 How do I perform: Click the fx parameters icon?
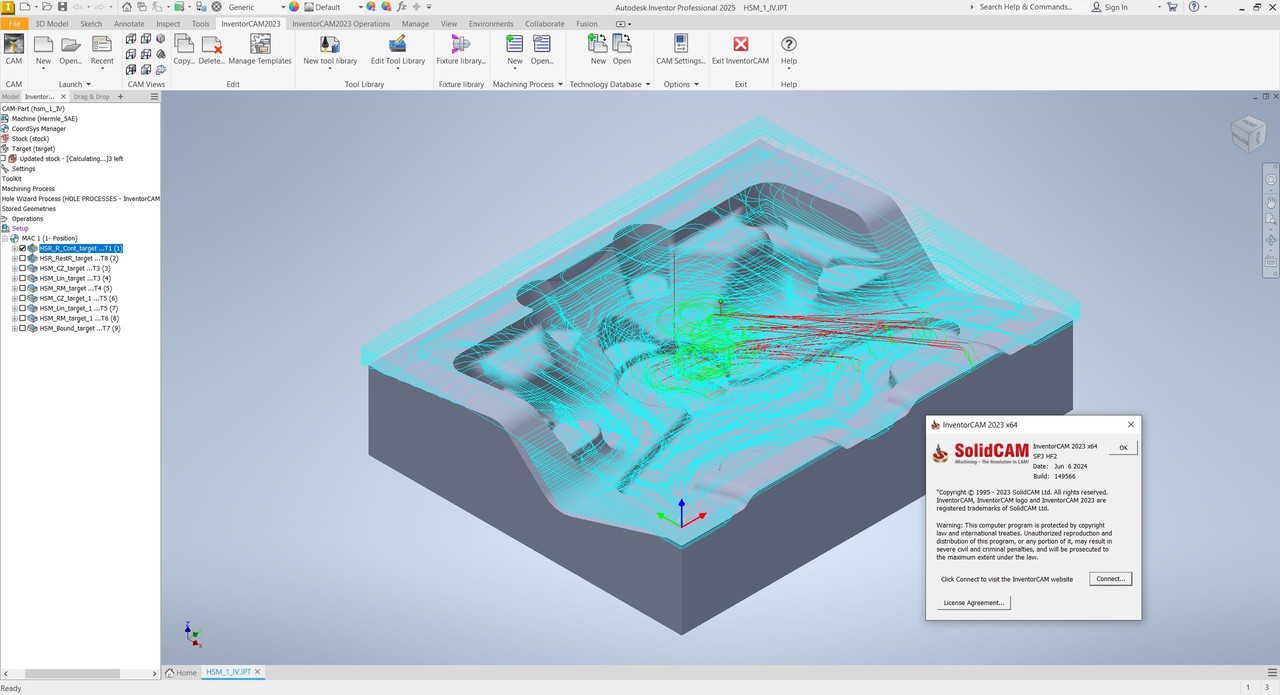pos(401,7)
